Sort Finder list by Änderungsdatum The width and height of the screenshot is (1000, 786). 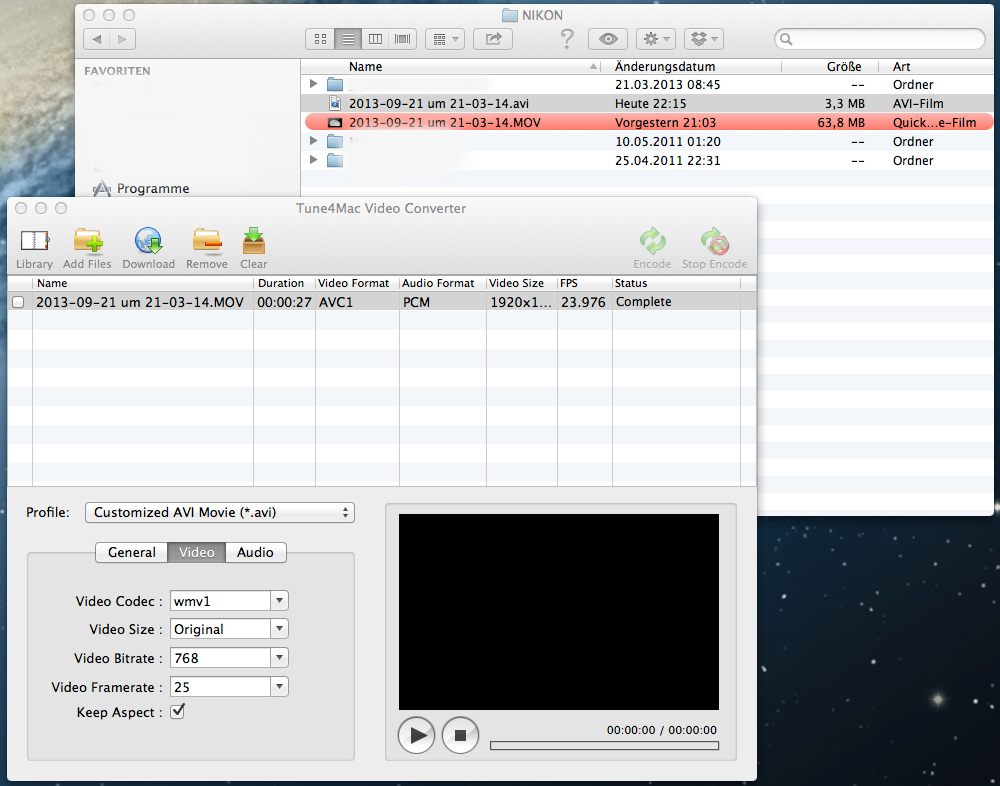click(x=691, y=66)
